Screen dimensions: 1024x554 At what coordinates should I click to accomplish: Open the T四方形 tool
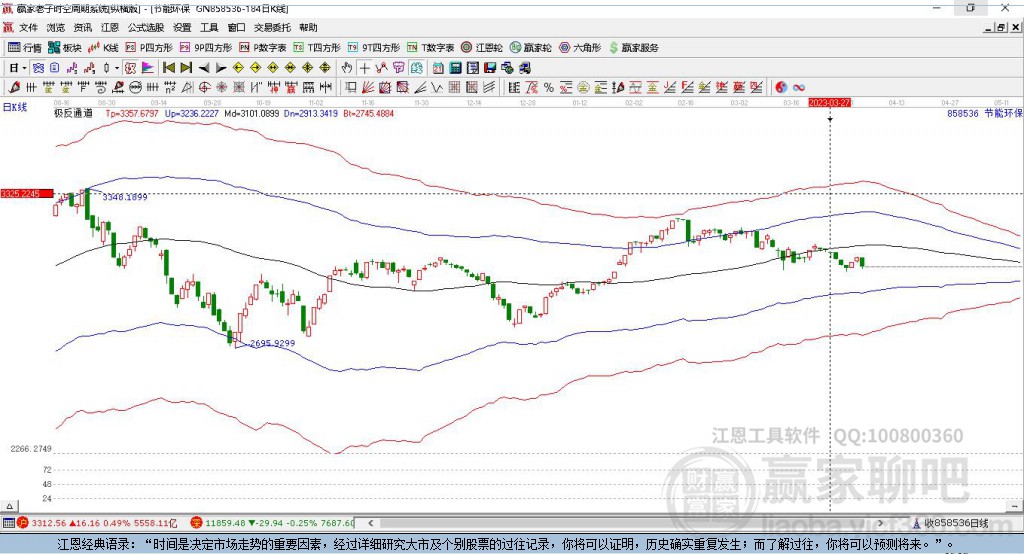pos(317,48)
